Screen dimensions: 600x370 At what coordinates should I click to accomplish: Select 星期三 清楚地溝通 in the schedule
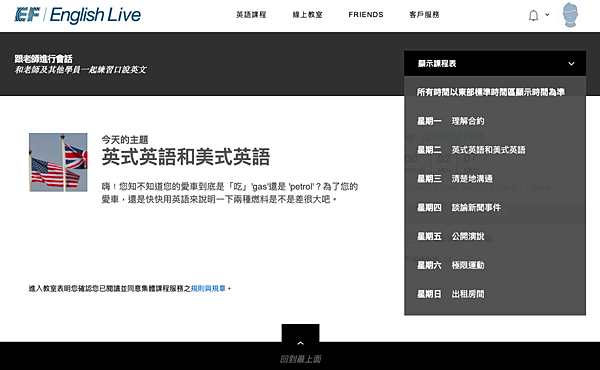pyautogui.click(x=455, y=179)
